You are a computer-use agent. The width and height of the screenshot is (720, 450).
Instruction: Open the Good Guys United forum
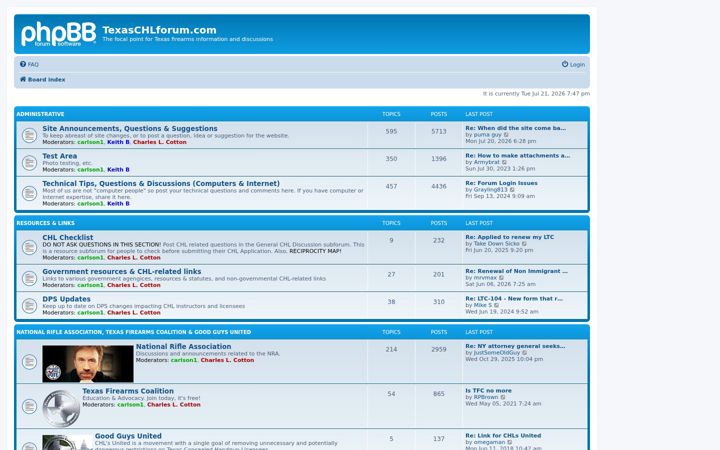[x=128, y=436]
